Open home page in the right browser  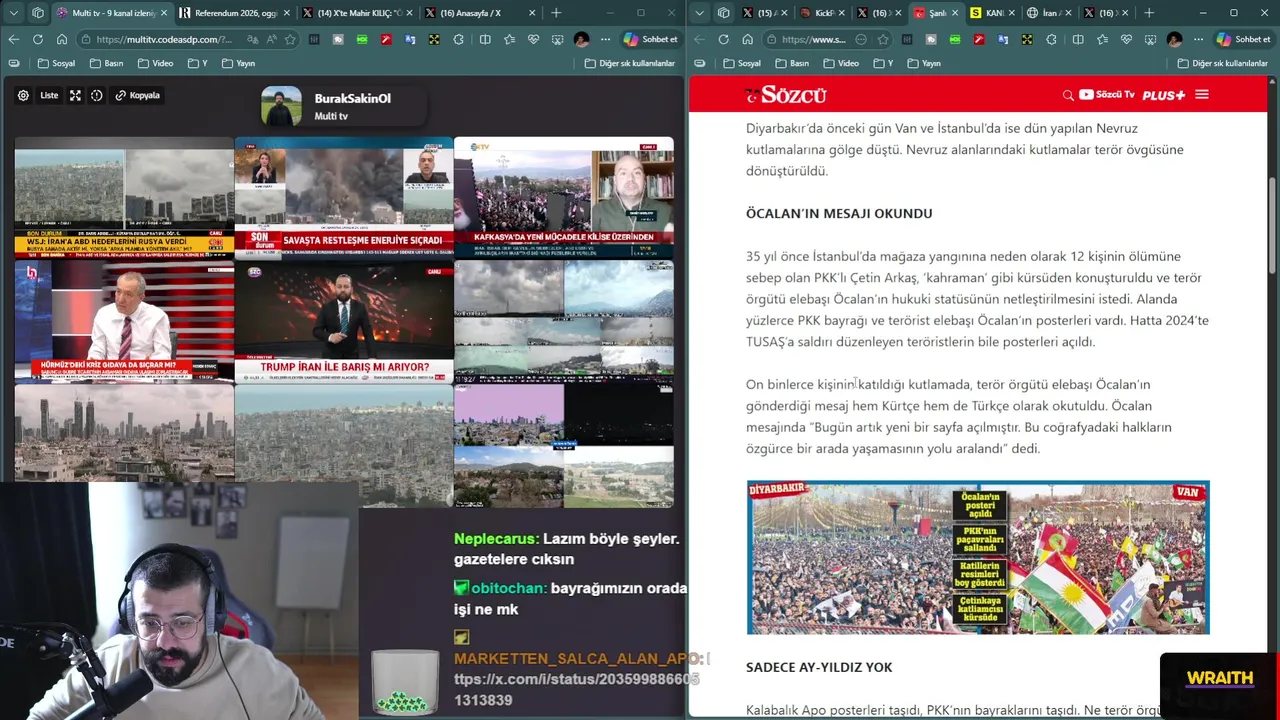[747, 39]
